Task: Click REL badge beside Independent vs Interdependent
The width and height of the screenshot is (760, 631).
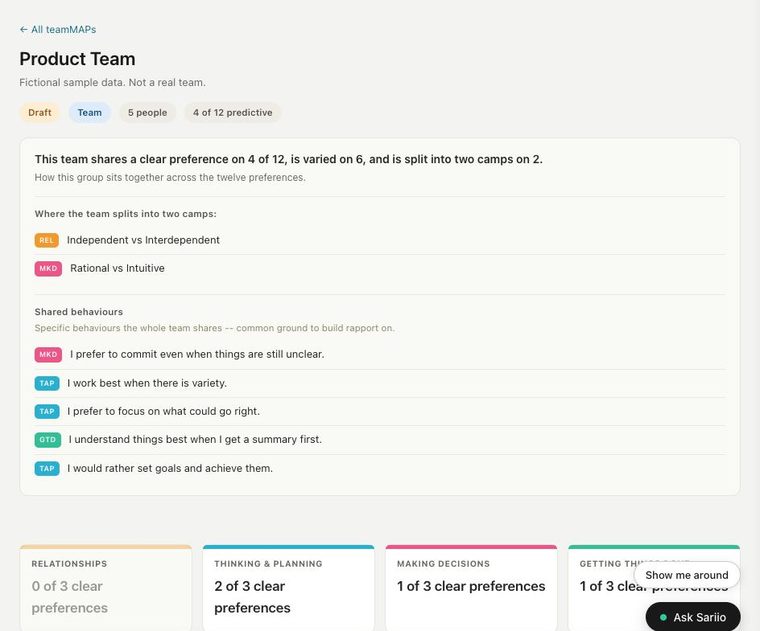Action: [x=47, y=240]
